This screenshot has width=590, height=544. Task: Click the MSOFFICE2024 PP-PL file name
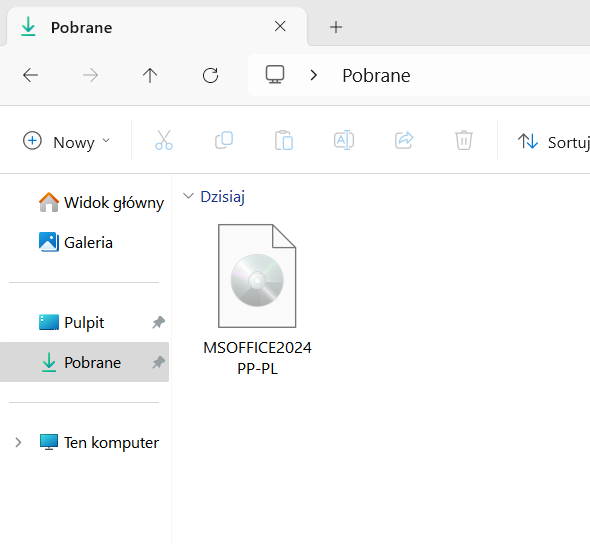257,358
